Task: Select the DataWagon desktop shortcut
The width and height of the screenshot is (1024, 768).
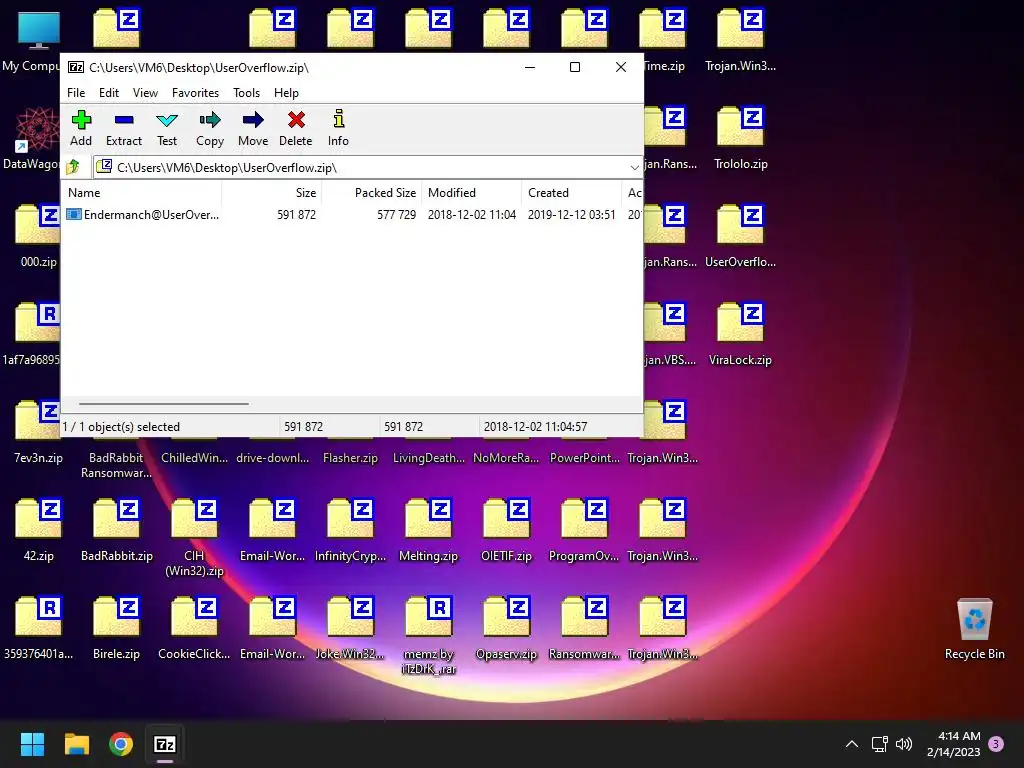Action: (31, 139)
